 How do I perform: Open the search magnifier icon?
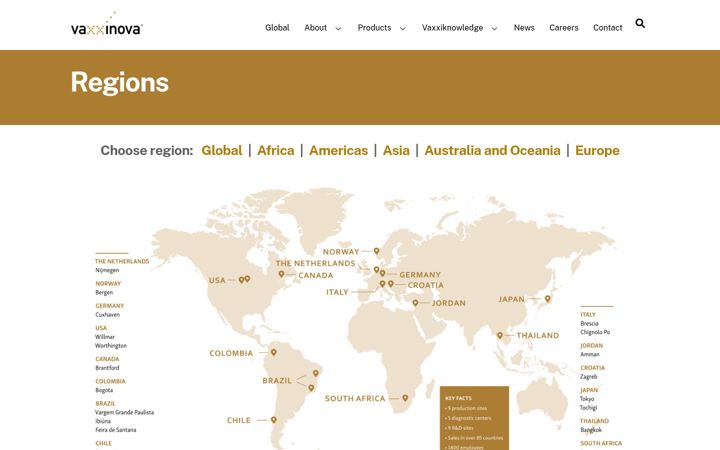(640, 23)
